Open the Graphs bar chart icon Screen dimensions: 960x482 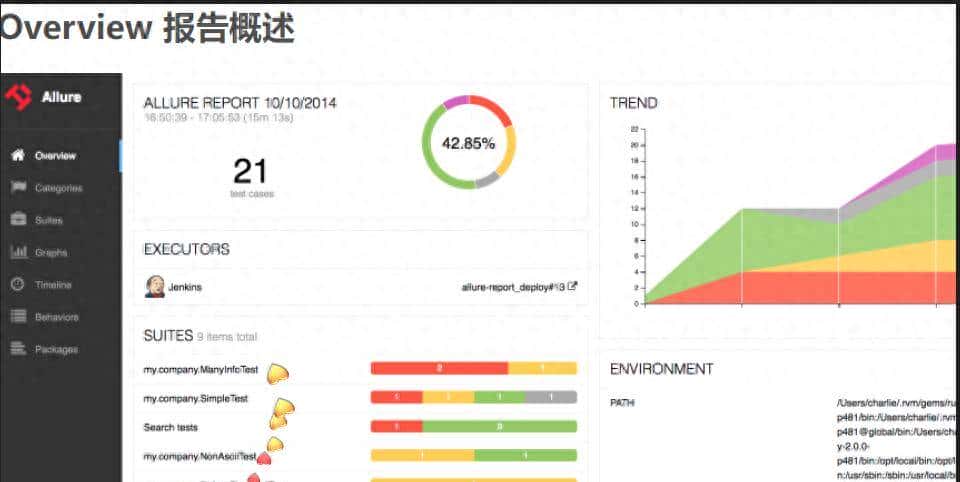tap(19, 252)
